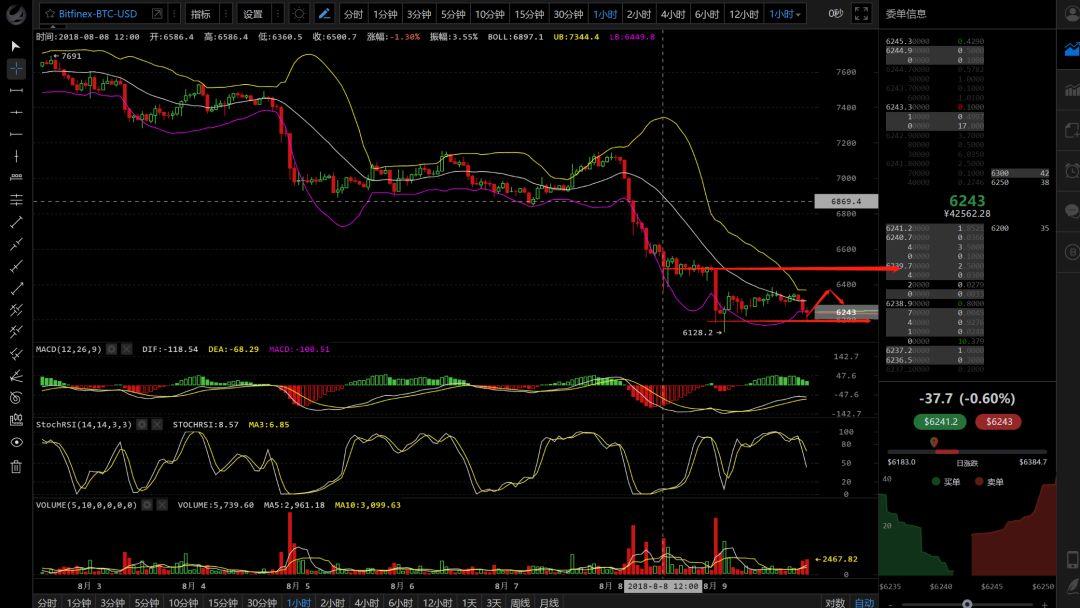This screenshot has height=608, width=1080.
Task: Select the spiral drawing tool
Action: [x=16, y=398]
